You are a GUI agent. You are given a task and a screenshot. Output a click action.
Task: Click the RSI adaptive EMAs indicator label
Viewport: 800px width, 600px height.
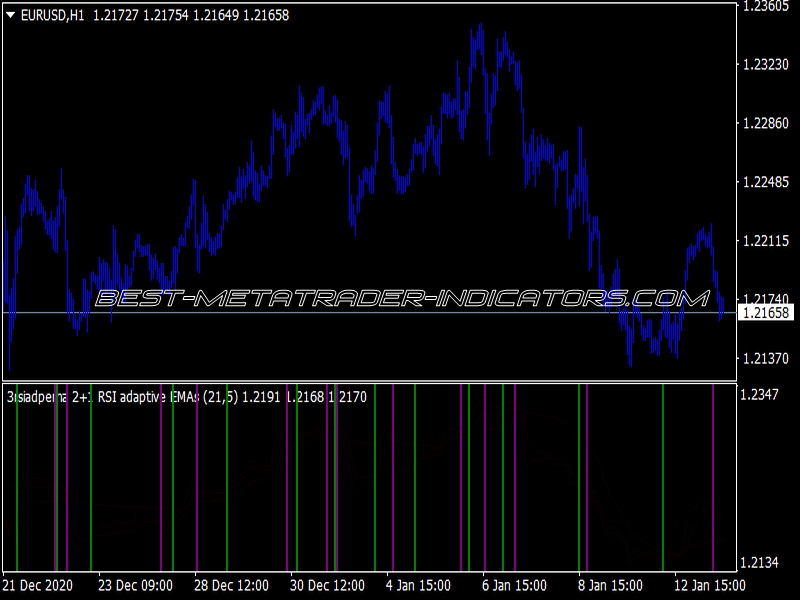pos(187,397)
